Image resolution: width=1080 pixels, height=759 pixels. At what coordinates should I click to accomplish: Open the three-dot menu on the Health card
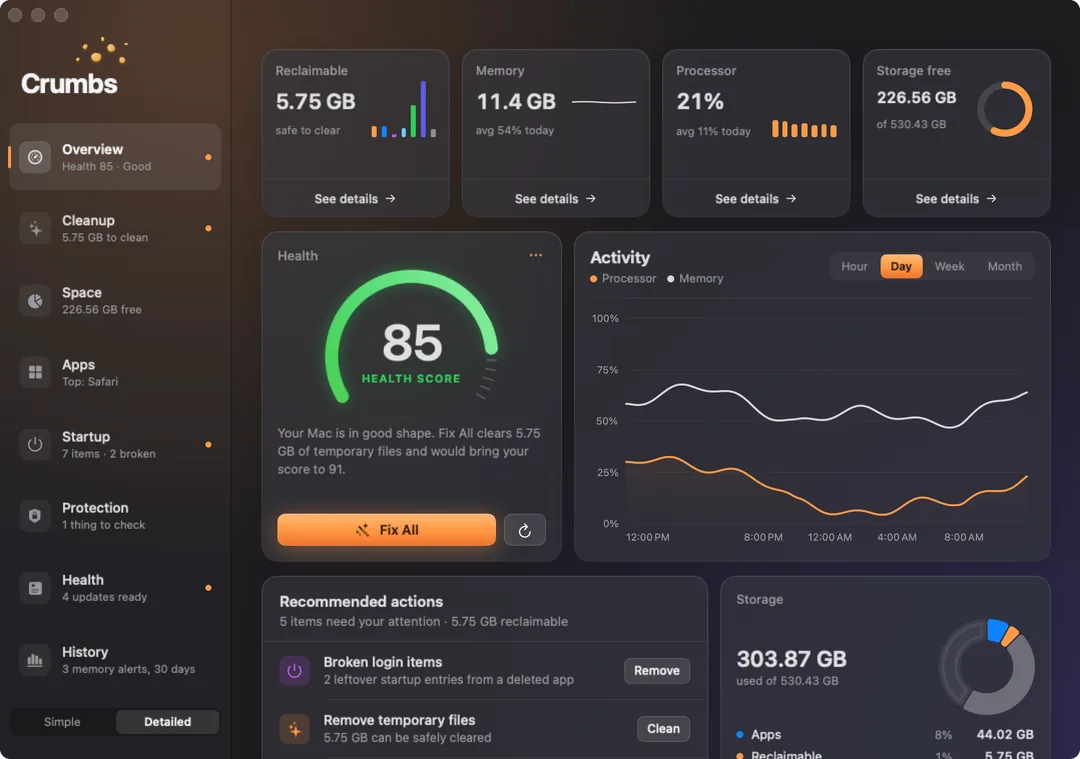(x=536, y=256)
